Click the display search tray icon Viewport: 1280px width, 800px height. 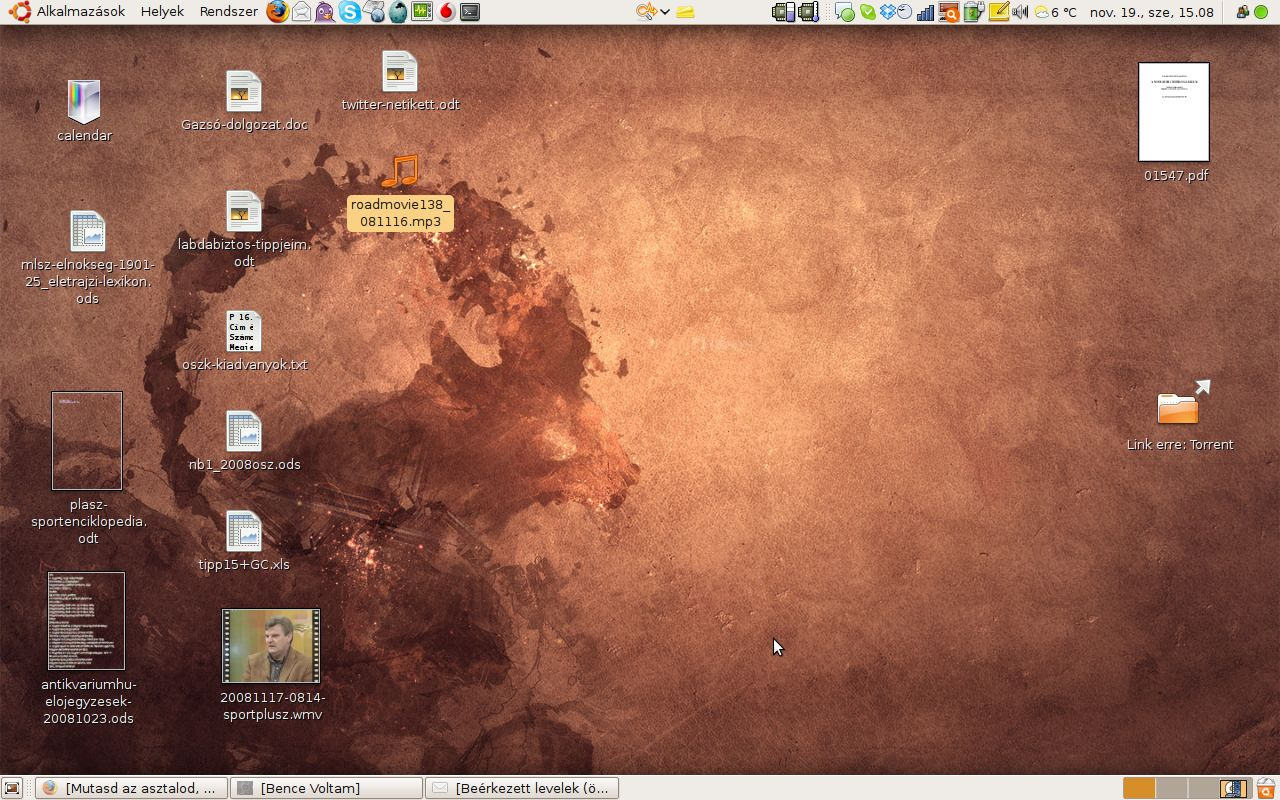tap(950, 12)
